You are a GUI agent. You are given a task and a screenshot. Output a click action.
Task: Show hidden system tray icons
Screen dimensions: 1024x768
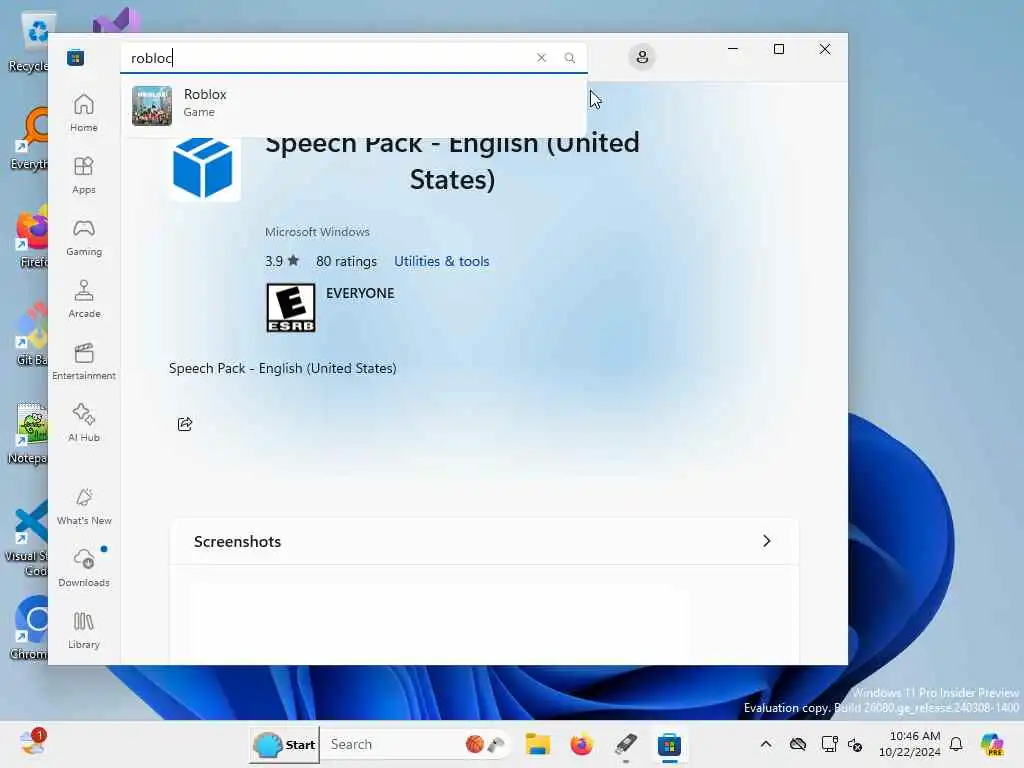coord(766,744)
